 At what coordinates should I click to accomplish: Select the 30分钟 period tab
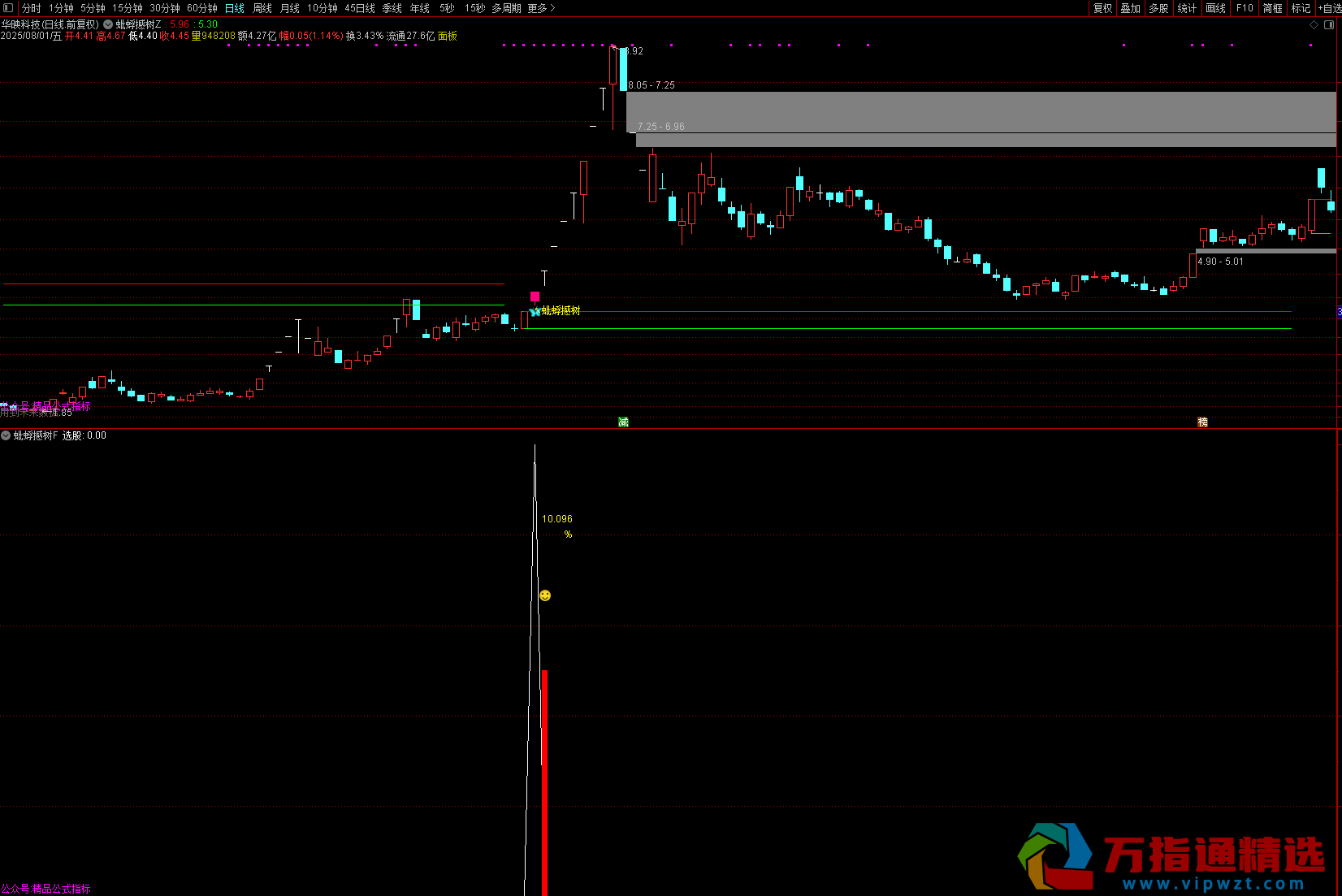pyautogui.click(x=165, y=8)
